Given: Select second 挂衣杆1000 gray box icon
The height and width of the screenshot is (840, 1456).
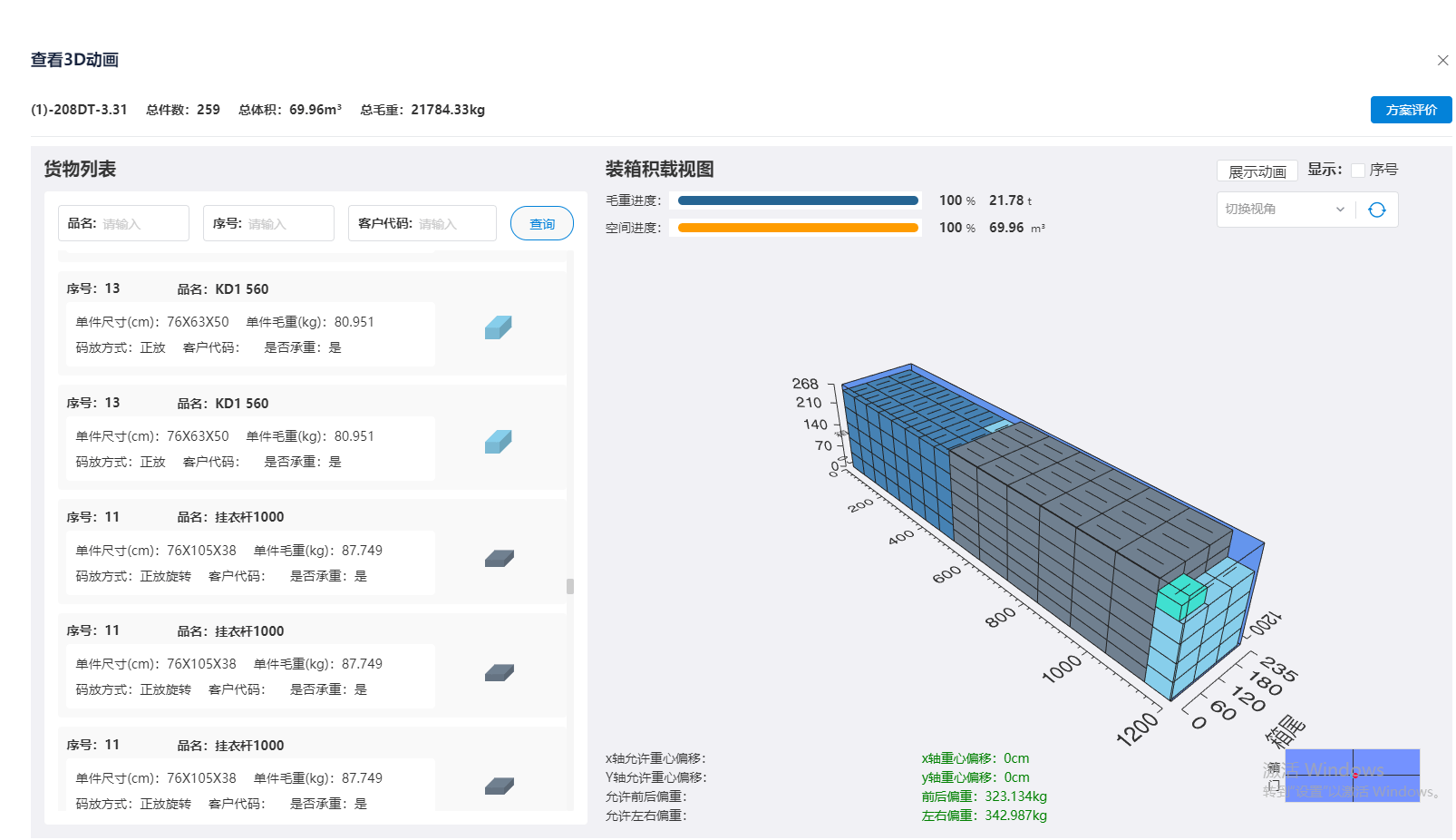Looking at the screenshot, I should click(500, 672).
